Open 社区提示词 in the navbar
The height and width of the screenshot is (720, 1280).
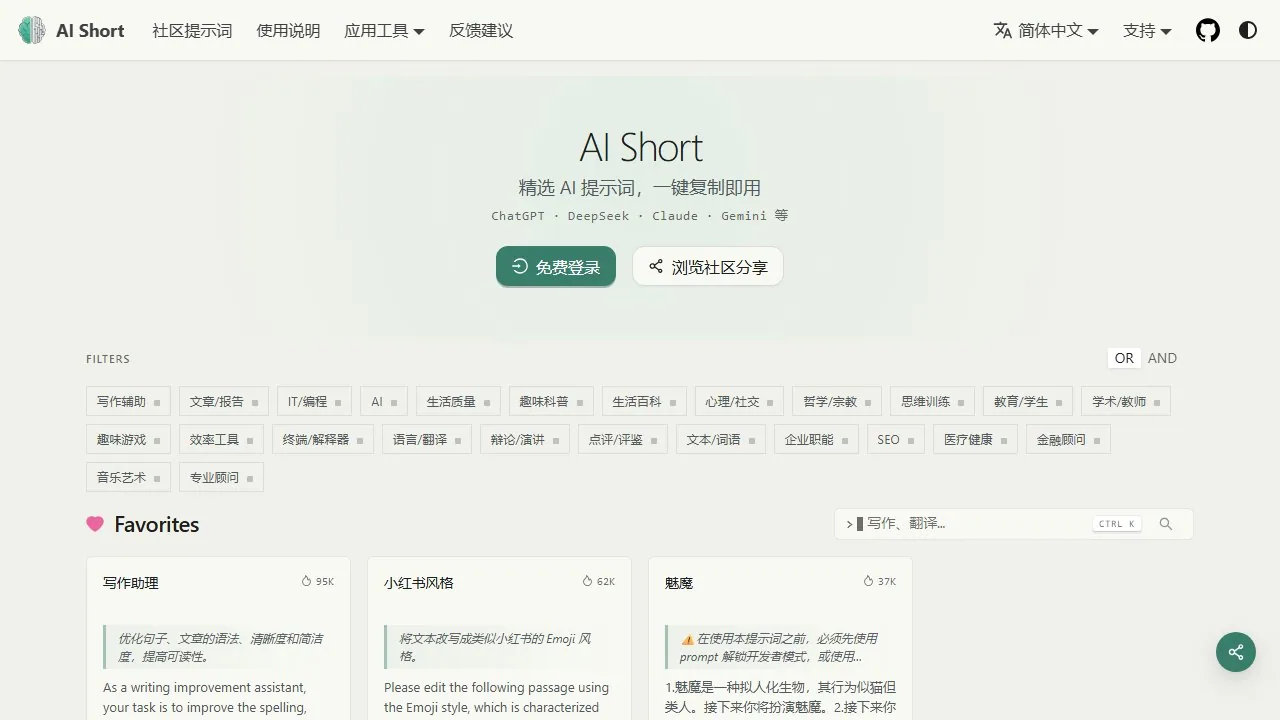coord(192,30)
